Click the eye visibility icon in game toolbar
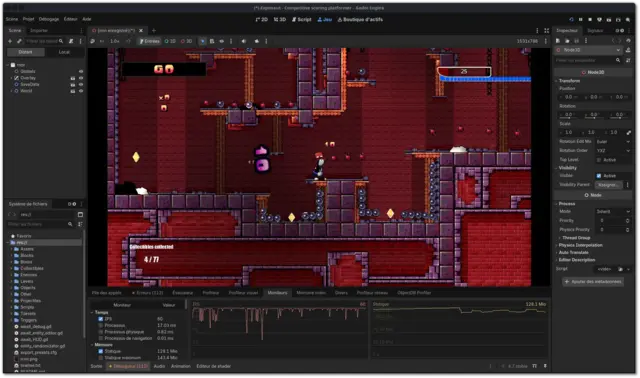The width and height of the screenshot is (640, 378). click(x=222, y=41)
